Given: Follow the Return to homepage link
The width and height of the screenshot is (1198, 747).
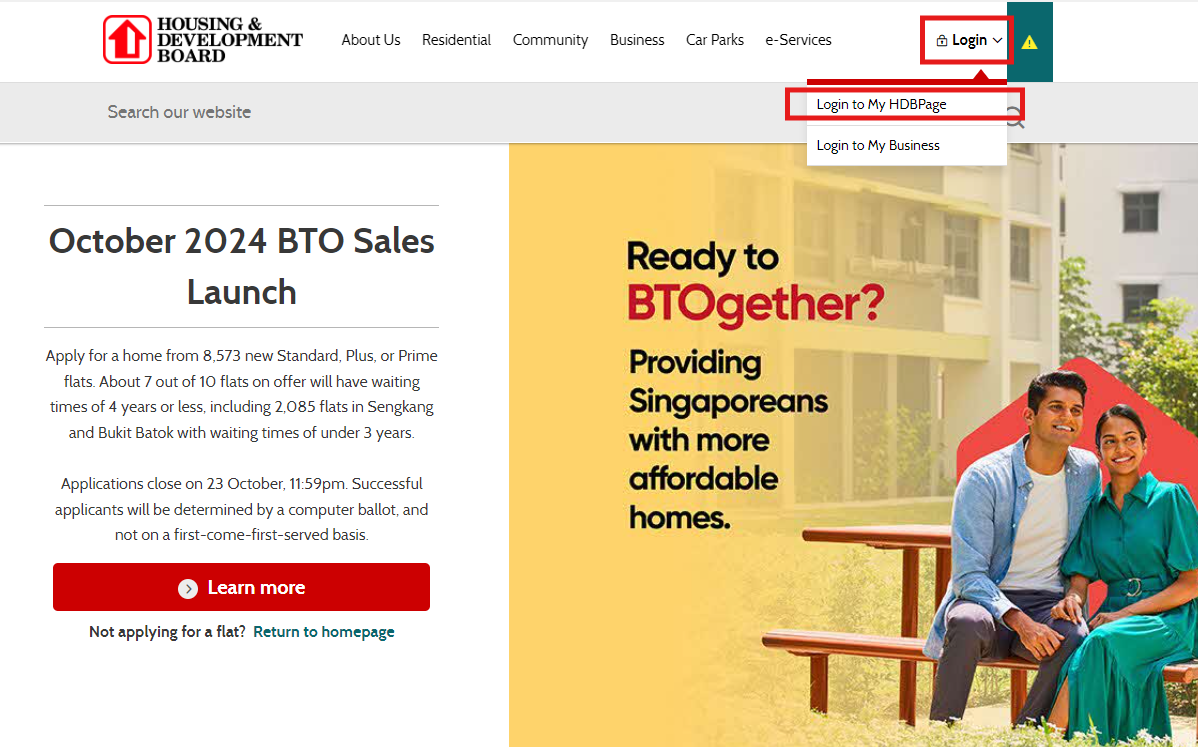Looking at the screenshot, I should pos(324,632).
